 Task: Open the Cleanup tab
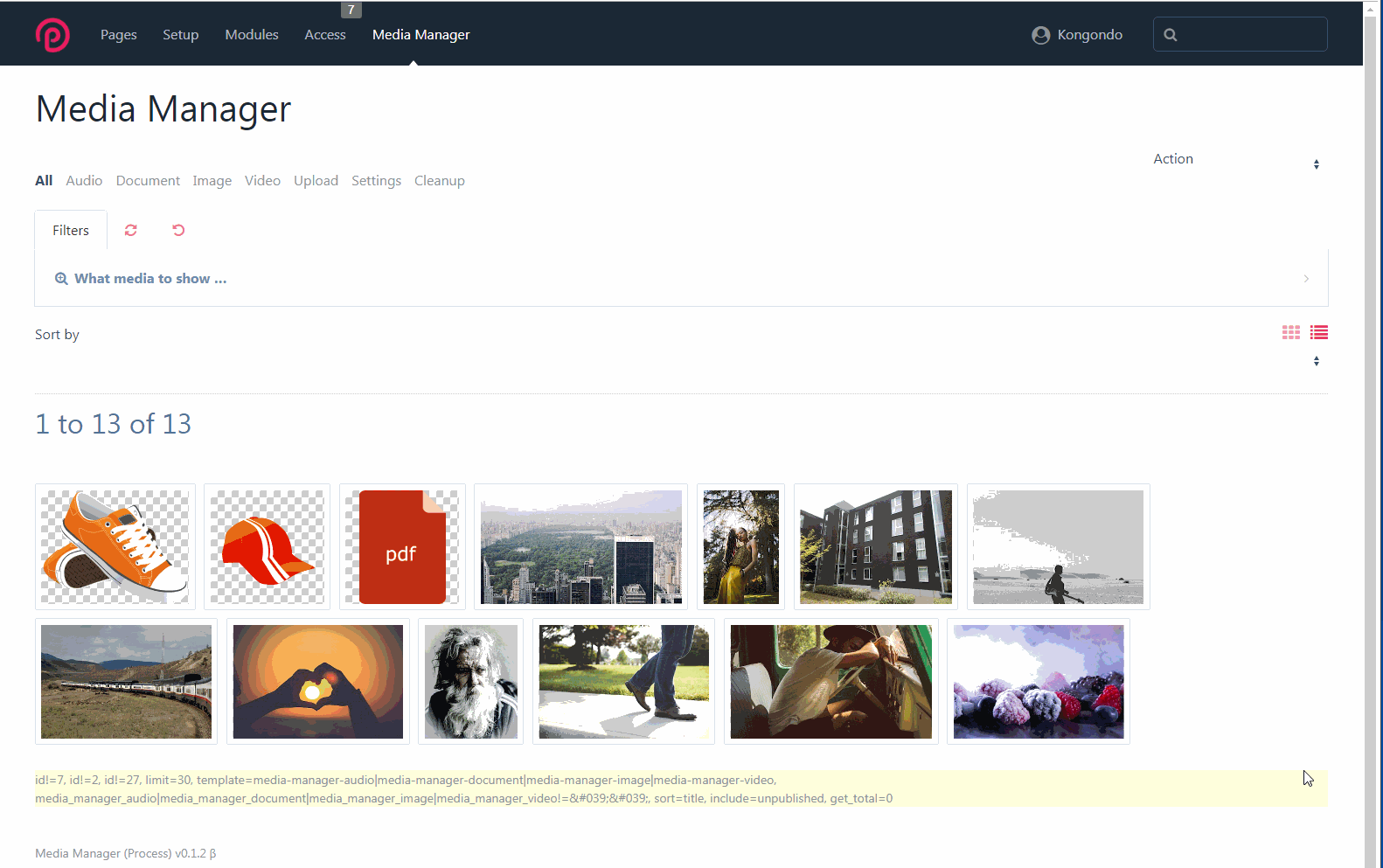pyautogui.click(x=440, y=181)
